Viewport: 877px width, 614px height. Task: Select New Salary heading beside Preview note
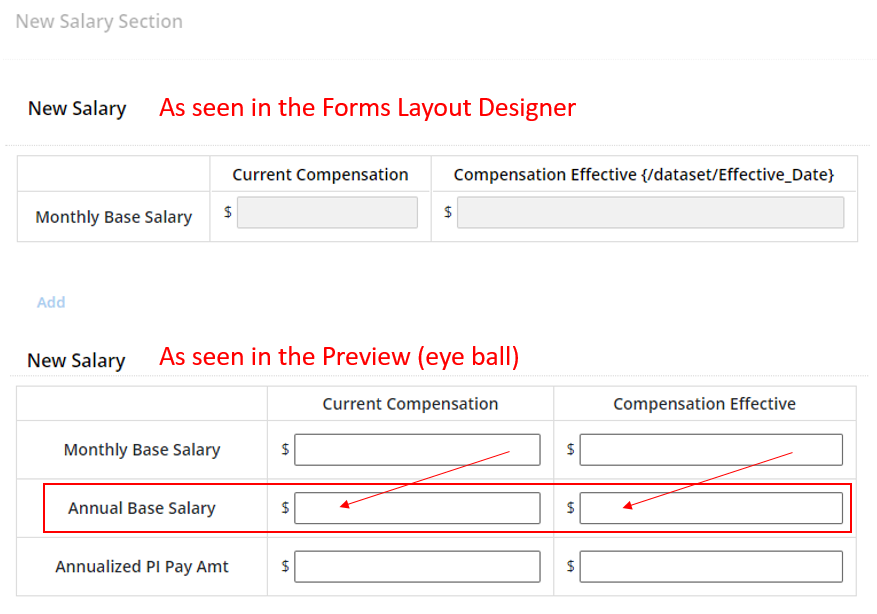[x=76, y=361]
